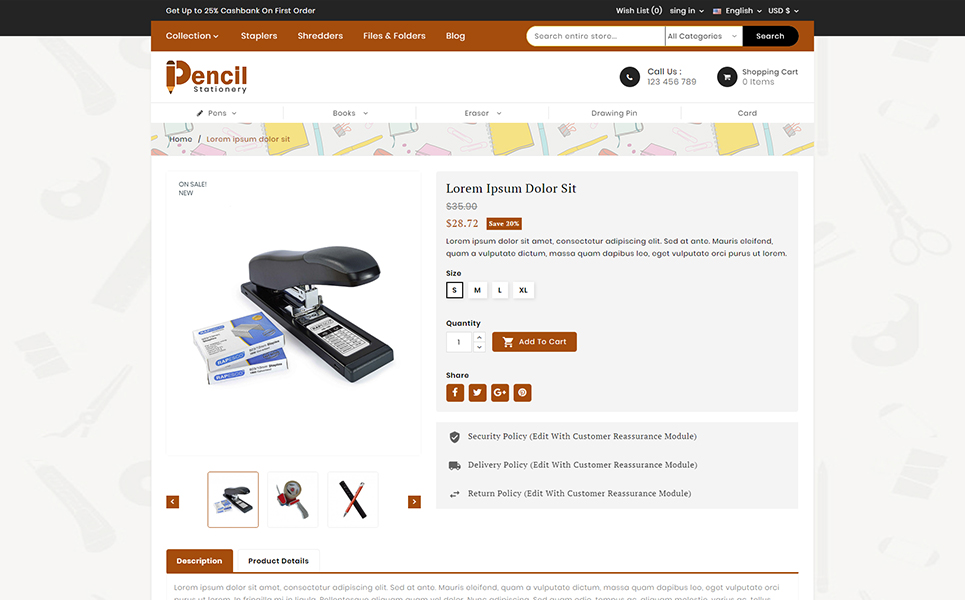Share product on Twitter
Screen dimensions: 965x600
click(x=478, y=393)
